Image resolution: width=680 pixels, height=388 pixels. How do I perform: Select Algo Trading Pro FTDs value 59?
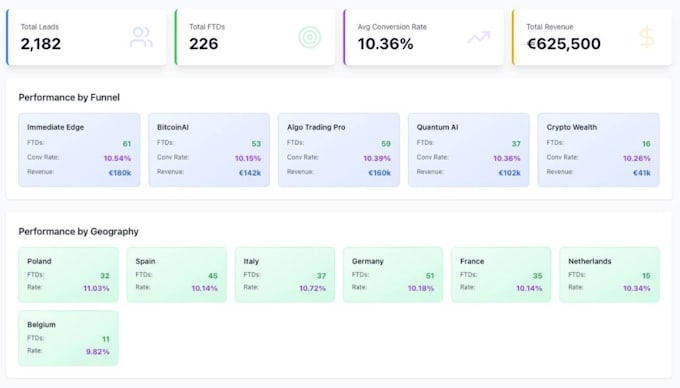tap(386, 143)
